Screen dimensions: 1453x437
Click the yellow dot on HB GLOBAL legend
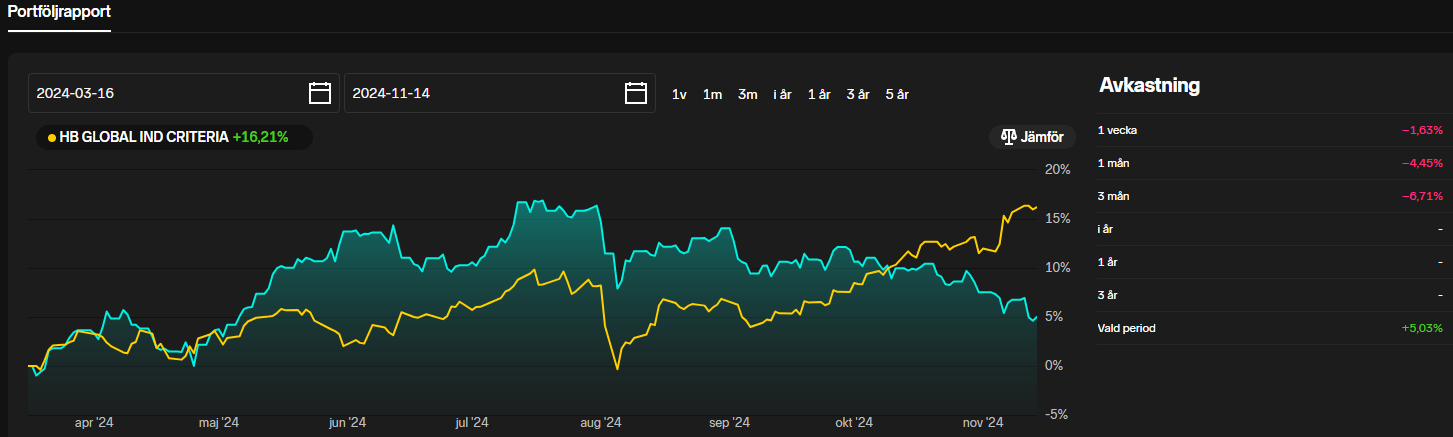click(x=52, y=138)
